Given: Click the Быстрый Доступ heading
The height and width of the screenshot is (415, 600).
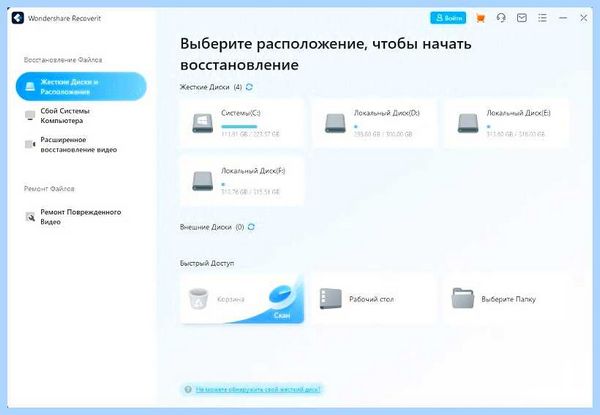Looking at the screenshot, I should [x=207, y=263].
